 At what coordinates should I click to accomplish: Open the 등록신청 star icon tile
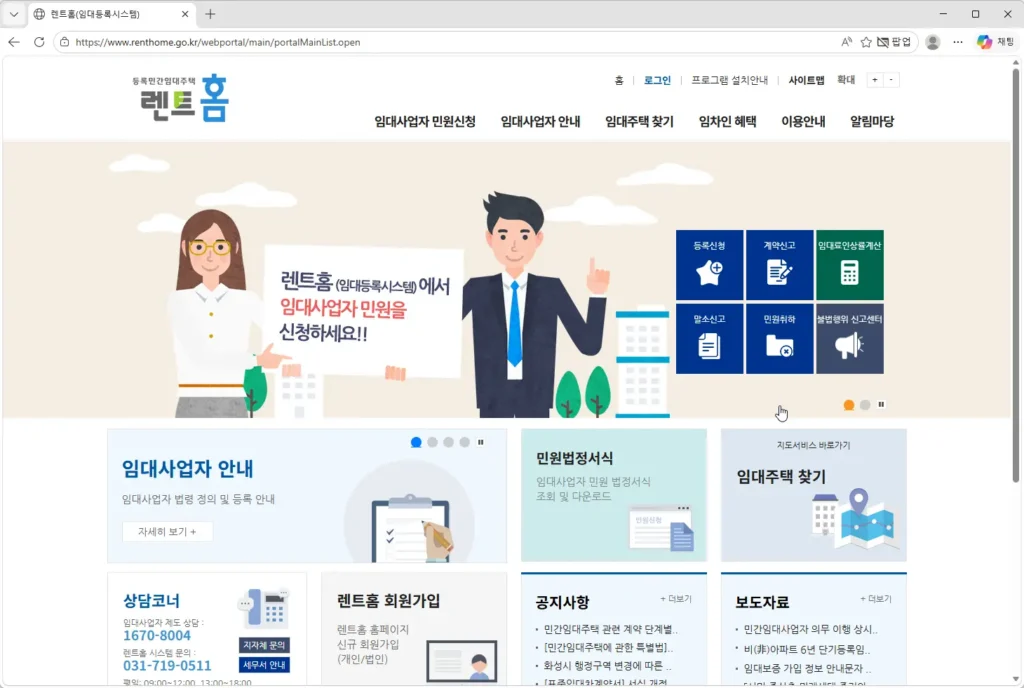click(709, 265)
